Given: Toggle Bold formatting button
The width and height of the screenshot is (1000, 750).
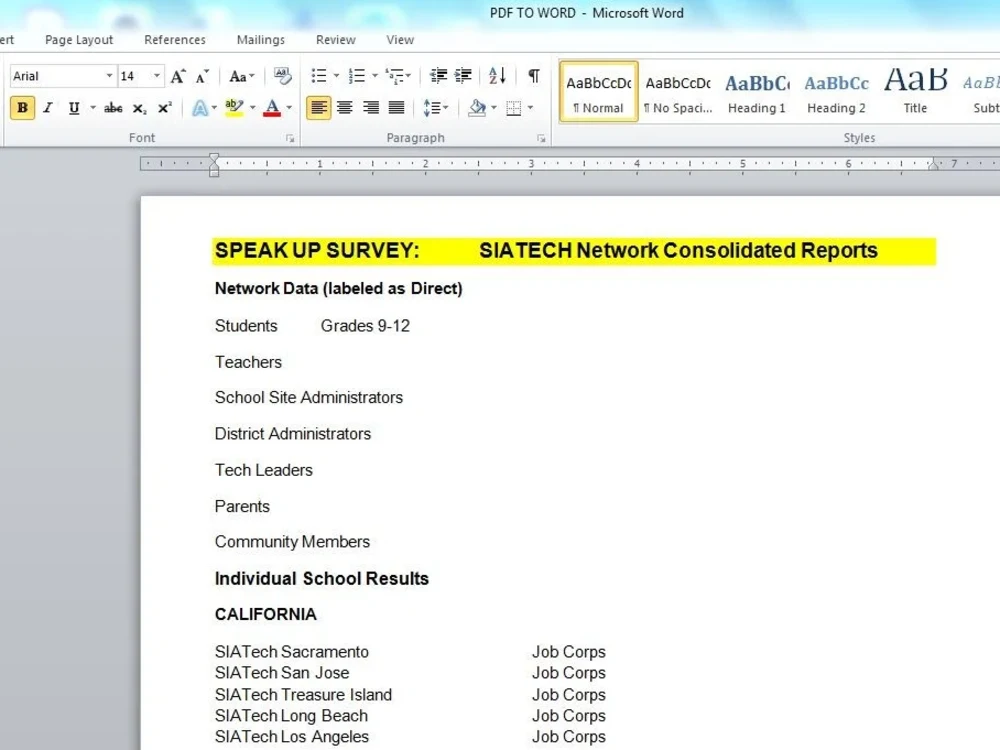Looking at the screenshot, I should click(22, 108).
